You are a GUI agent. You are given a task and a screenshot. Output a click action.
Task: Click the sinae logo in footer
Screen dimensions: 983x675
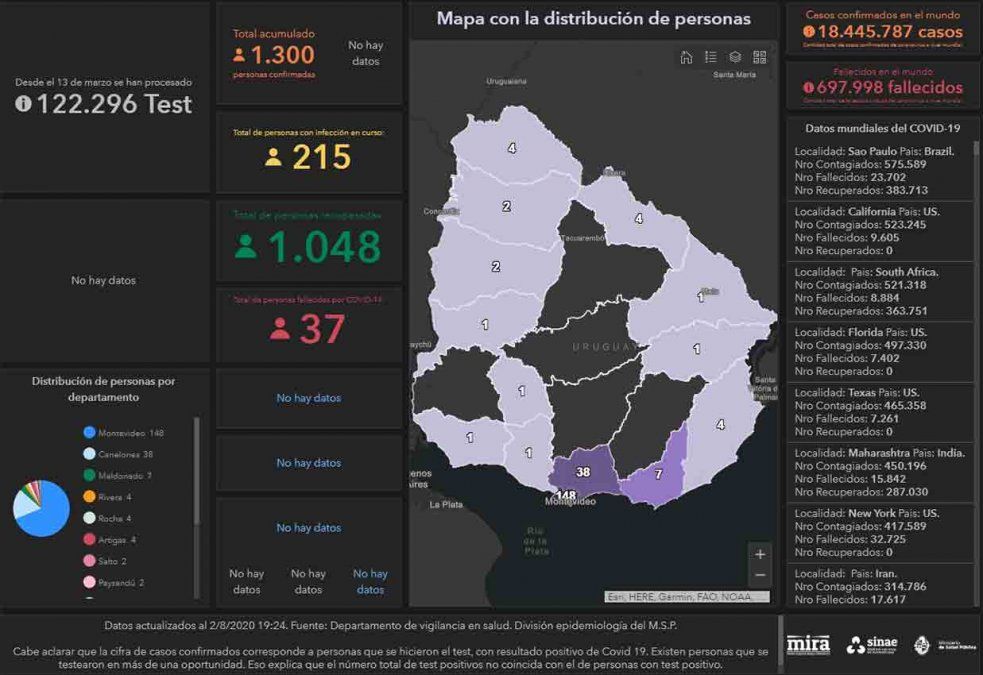872,645
